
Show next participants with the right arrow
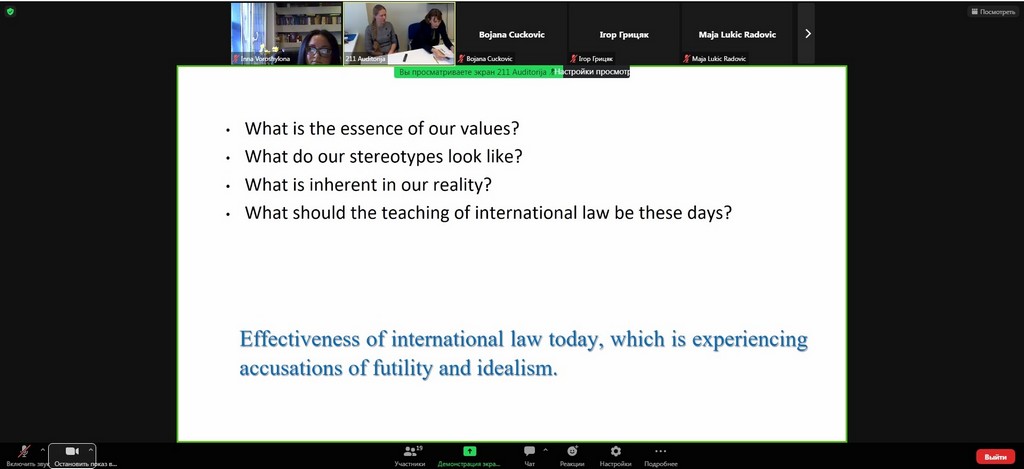click(808, 33)
